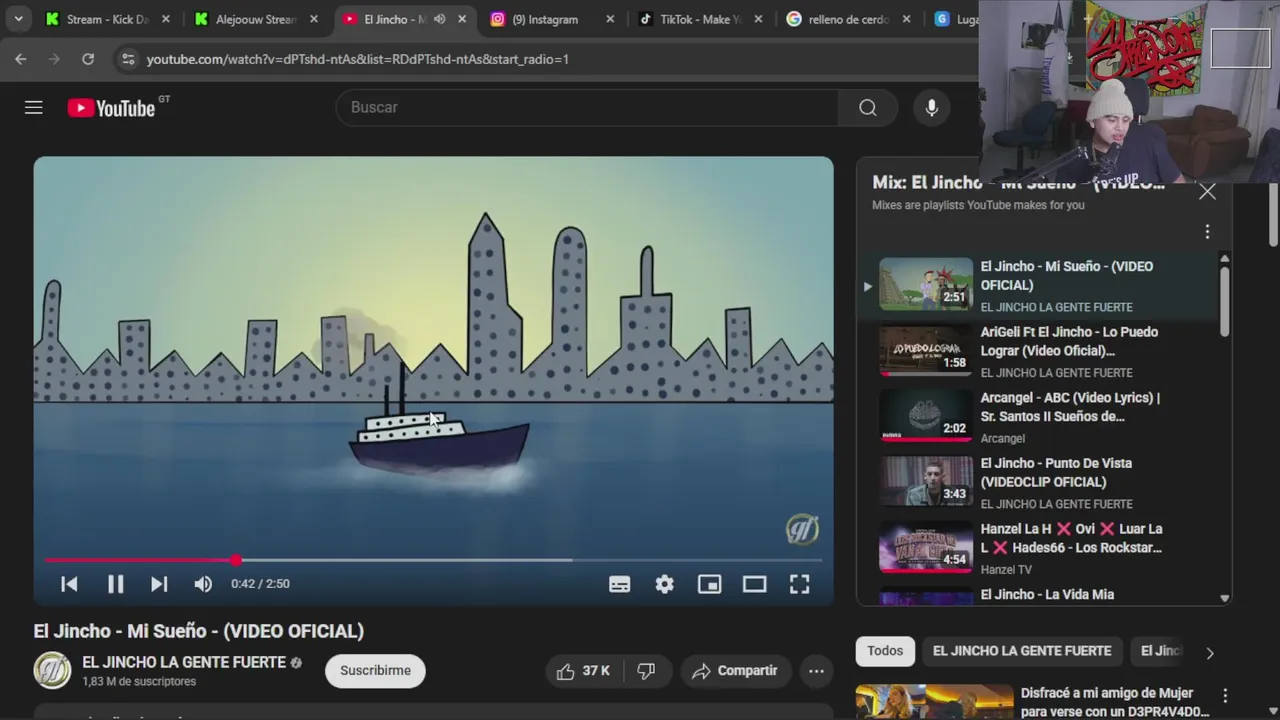Close the Mix playlist panel
1280x720 pixels.
click(1207, 192)
